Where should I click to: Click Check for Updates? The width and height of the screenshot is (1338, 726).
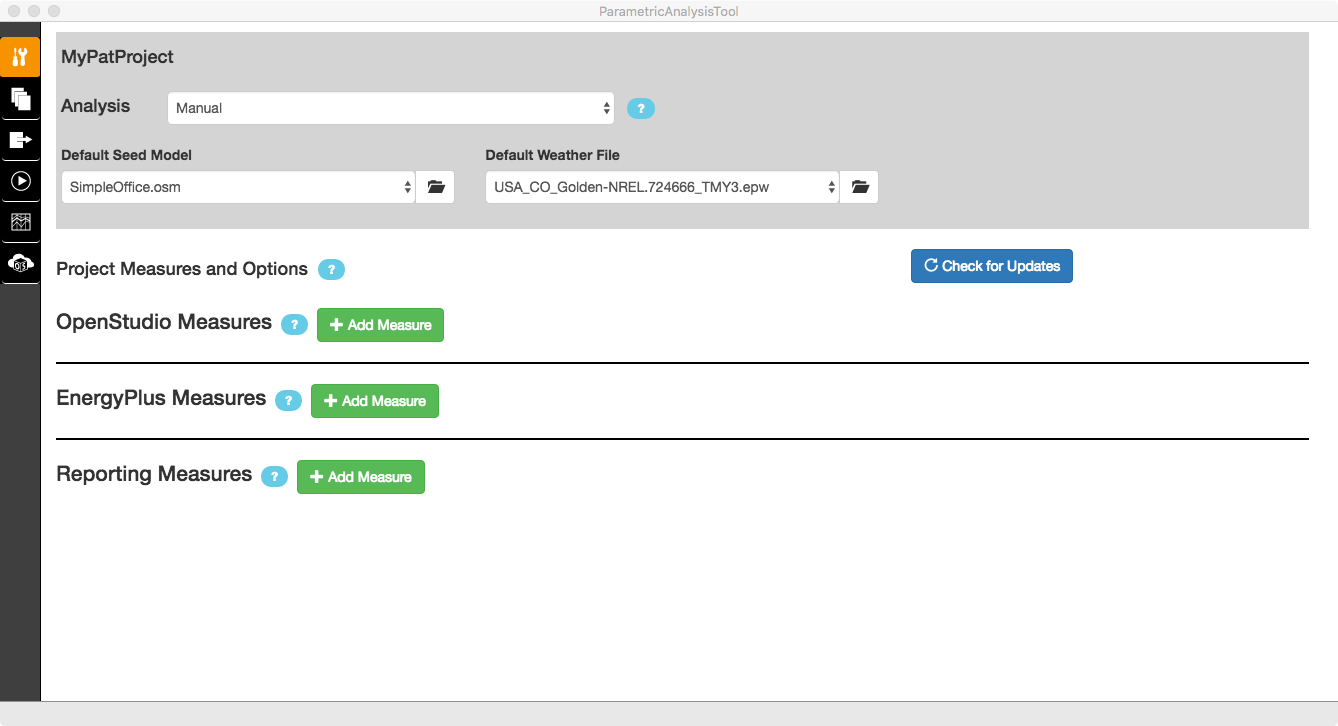(991, 266)
